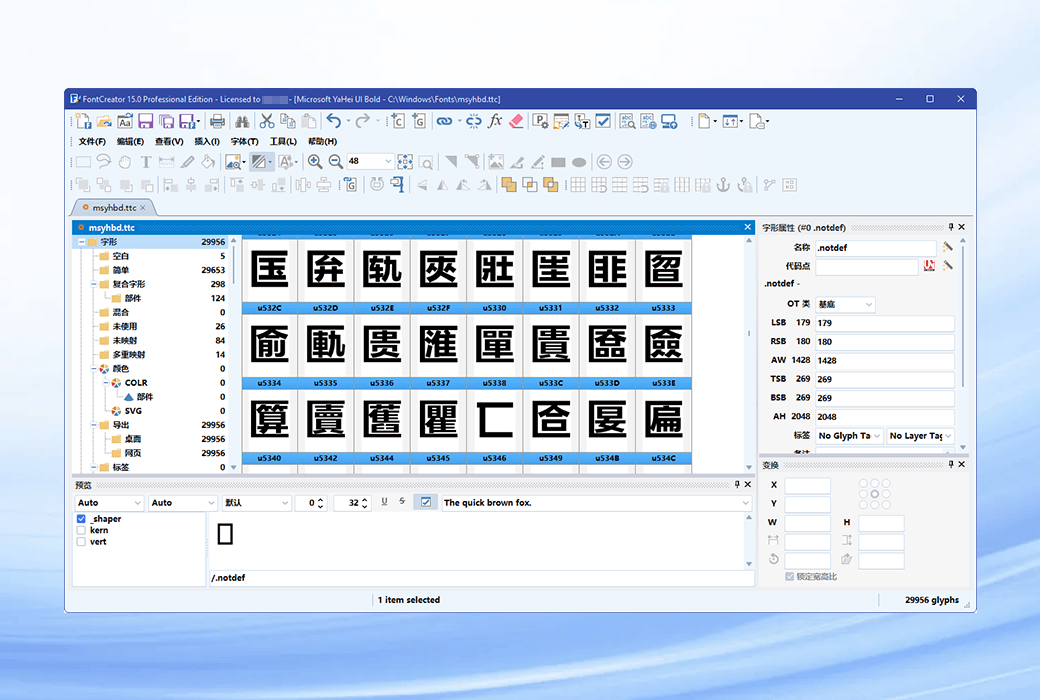The image size is (1040, 700).
Task: Click the blue link chain icon
Action: (x=444, y=121)
